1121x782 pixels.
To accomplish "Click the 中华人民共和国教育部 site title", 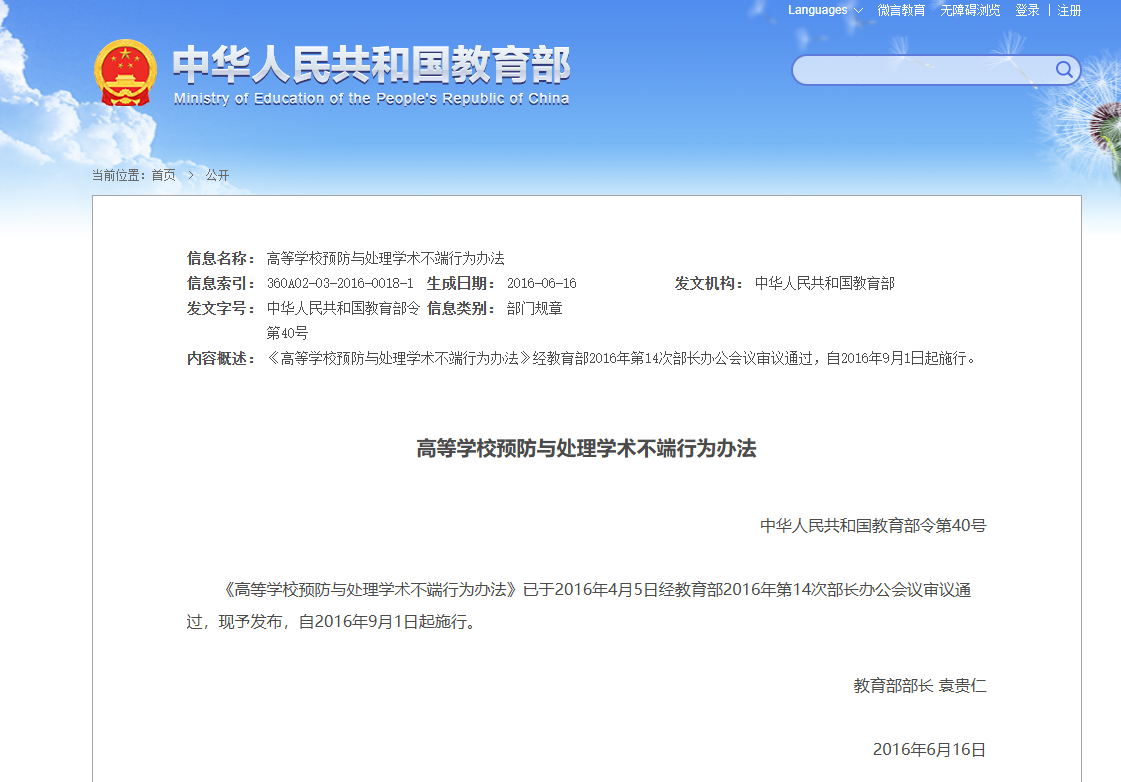I will (x=371, y=65).
